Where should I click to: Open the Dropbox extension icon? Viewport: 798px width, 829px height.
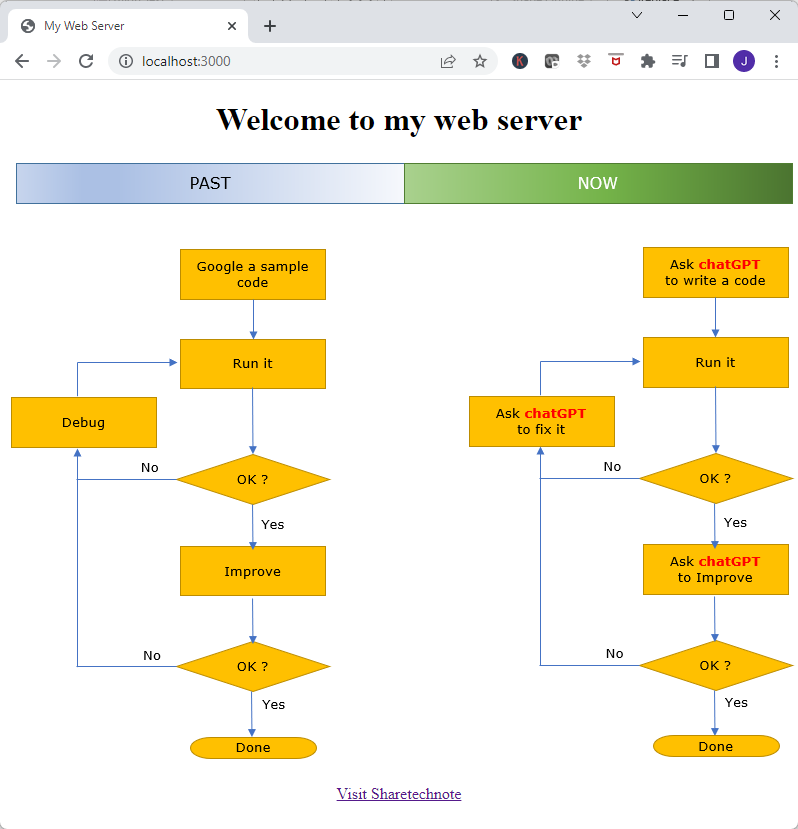(584, 61)
